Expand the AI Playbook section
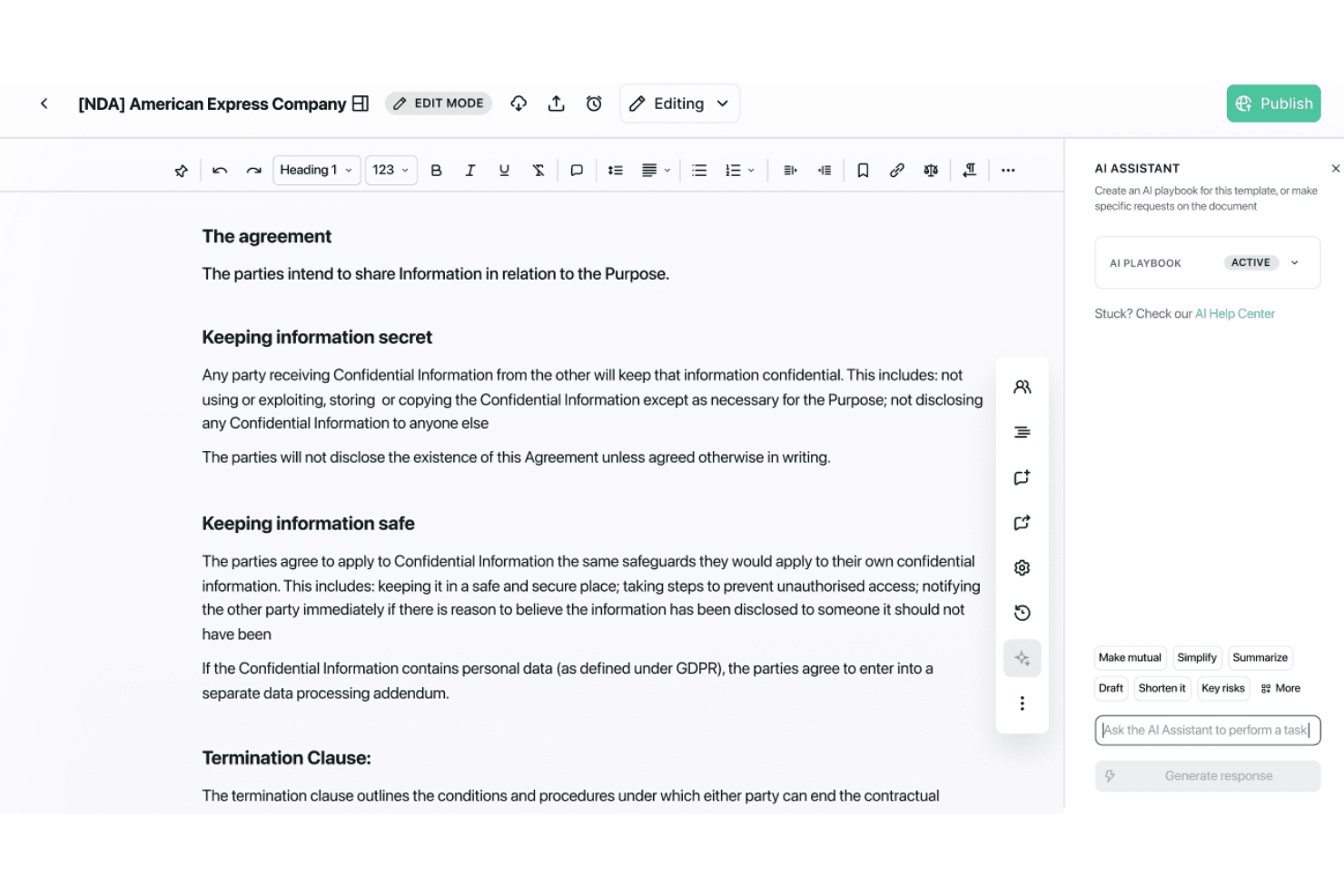Viewport: 1344px width, 896px height. [1208, 262]
